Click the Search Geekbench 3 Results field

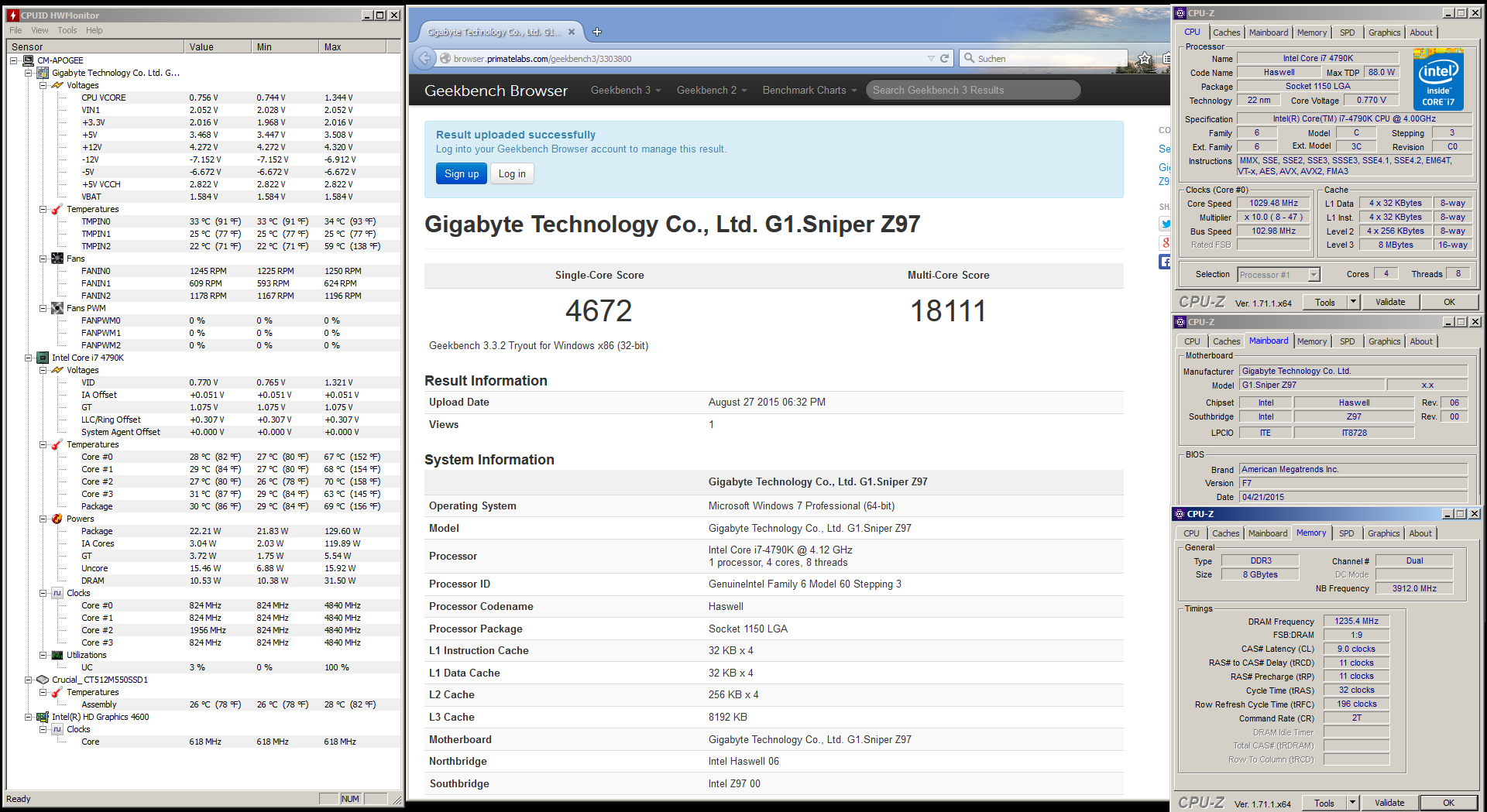(973, 91)
